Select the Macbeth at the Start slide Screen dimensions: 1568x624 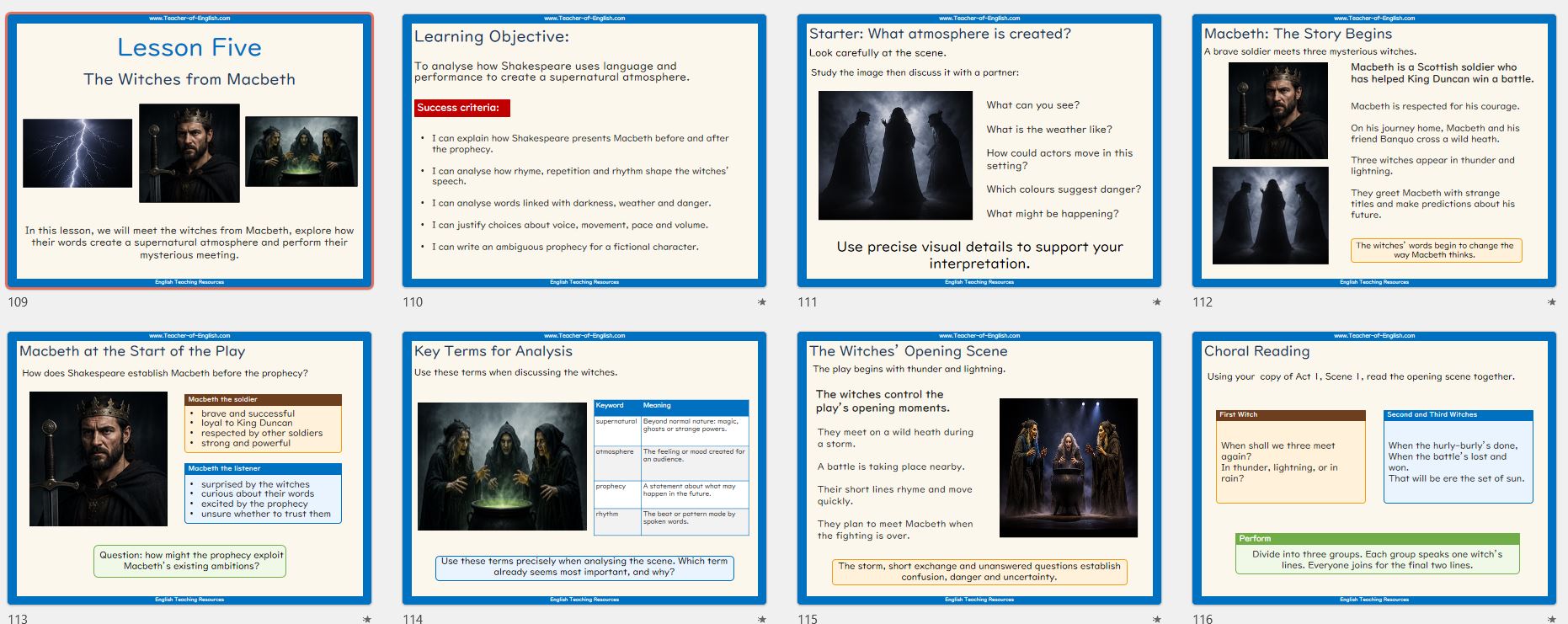[189, 468]
